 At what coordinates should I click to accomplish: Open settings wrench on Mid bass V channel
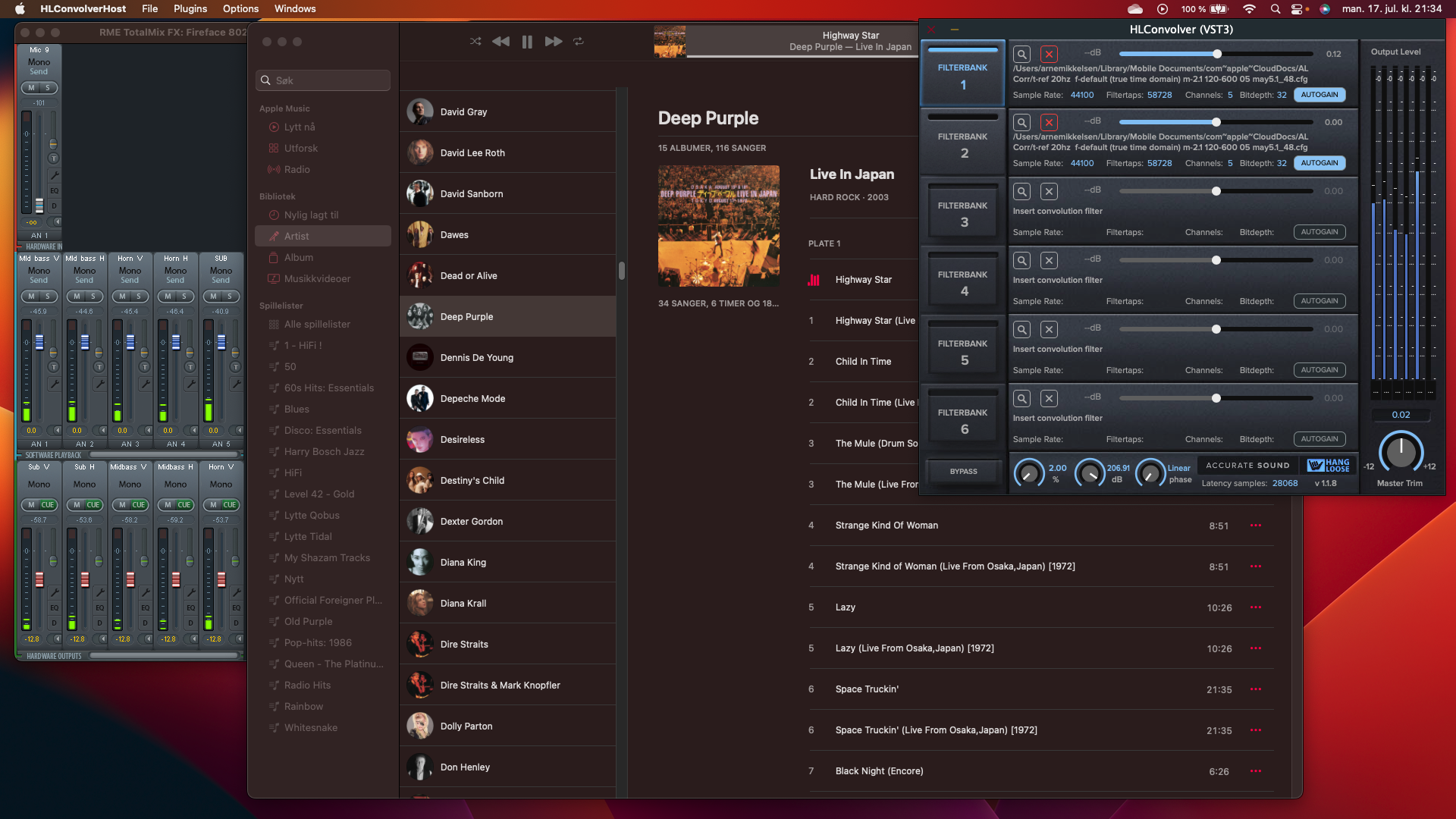tap(54, 384)
